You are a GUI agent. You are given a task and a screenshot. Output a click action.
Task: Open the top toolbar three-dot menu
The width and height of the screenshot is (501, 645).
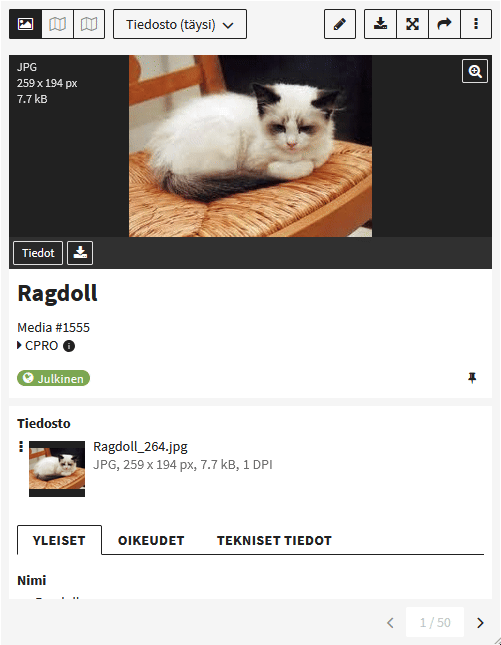click(x=476, y=24)
